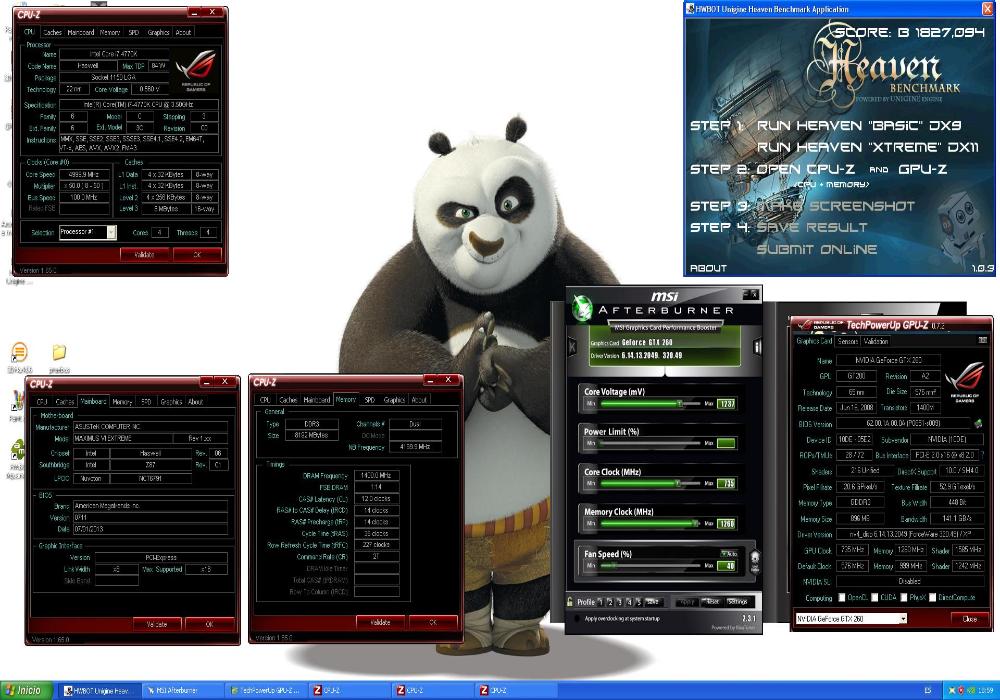Select Afterburner profile slot 2
Screen dimensions: 1000x700
[x=610, y=602]
